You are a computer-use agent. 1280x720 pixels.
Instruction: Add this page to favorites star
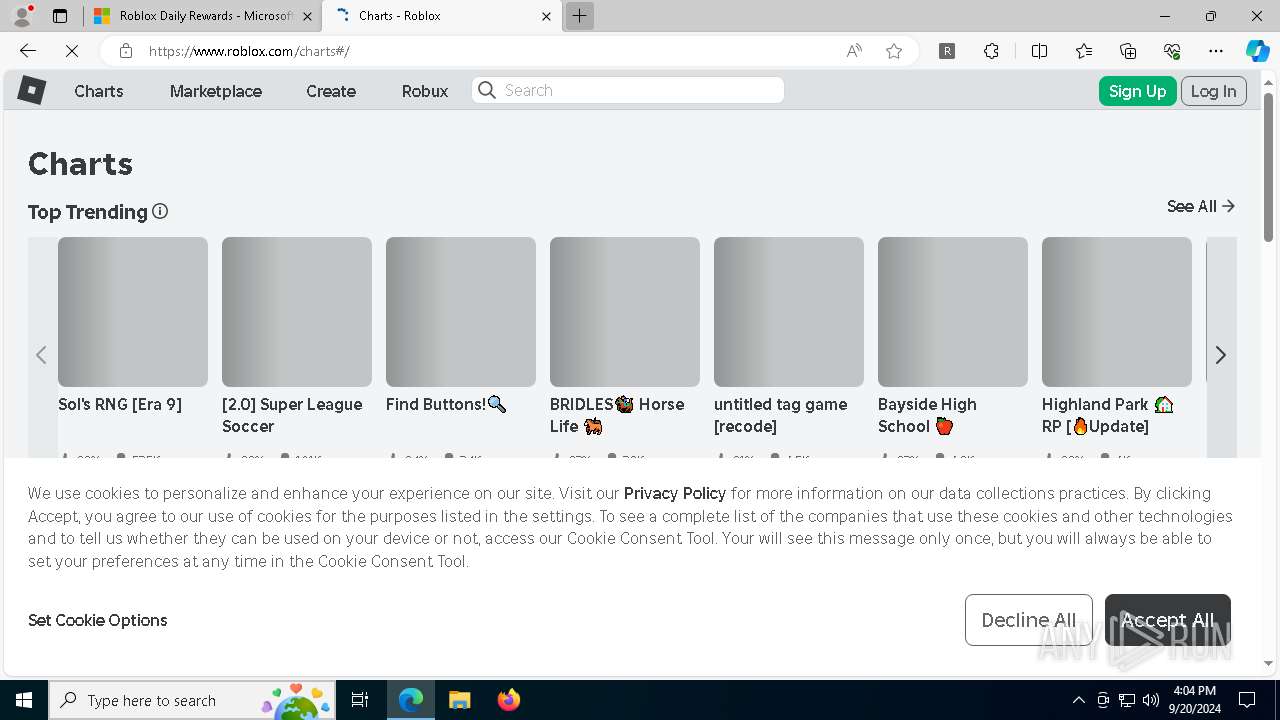(894, 51)
